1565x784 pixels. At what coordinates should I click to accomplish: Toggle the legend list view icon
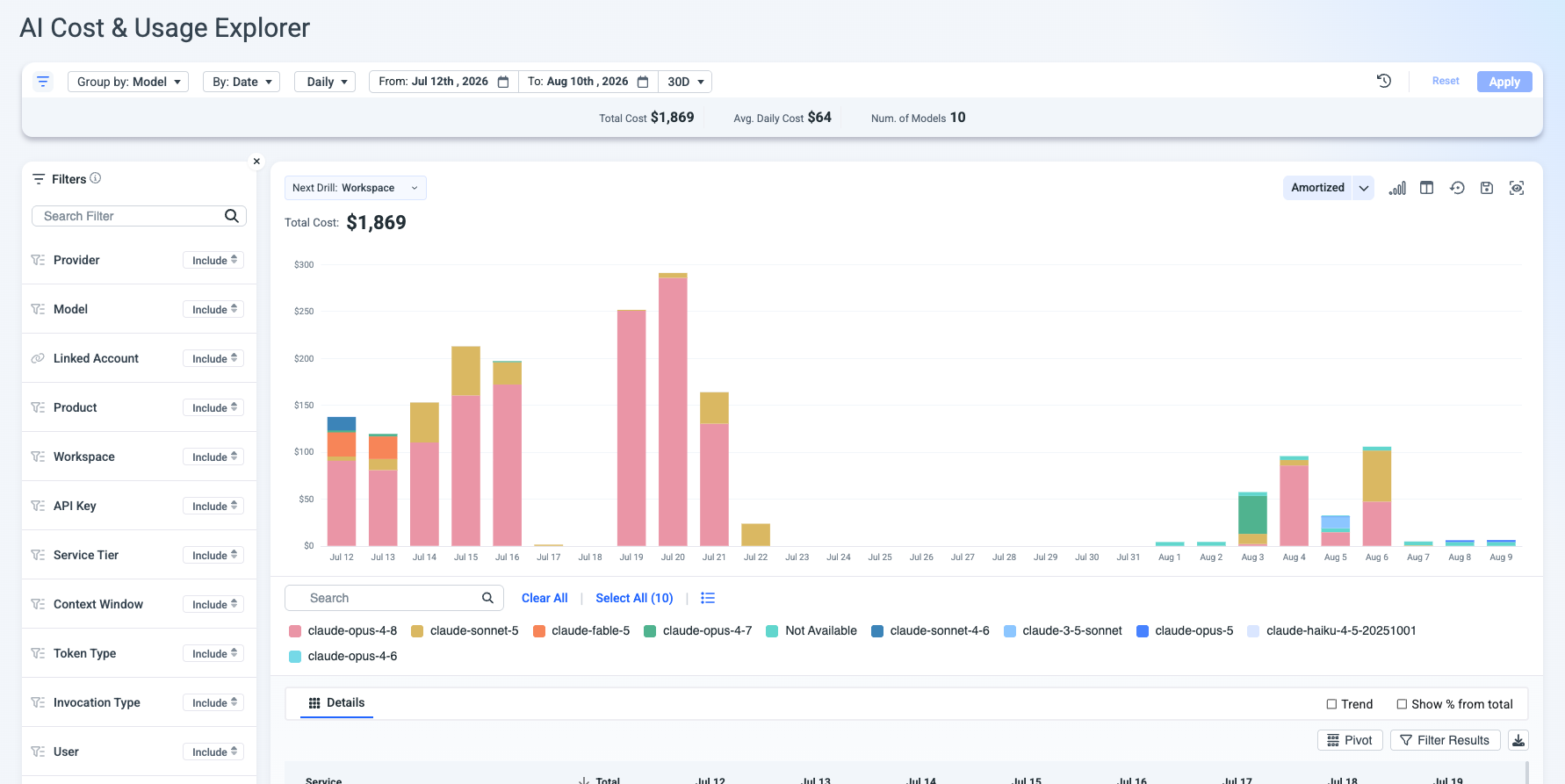point(708,598)
